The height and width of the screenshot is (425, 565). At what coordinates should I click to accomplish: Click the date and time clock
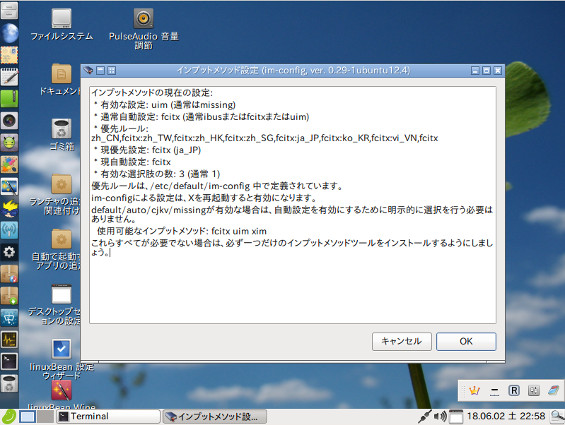506,416
